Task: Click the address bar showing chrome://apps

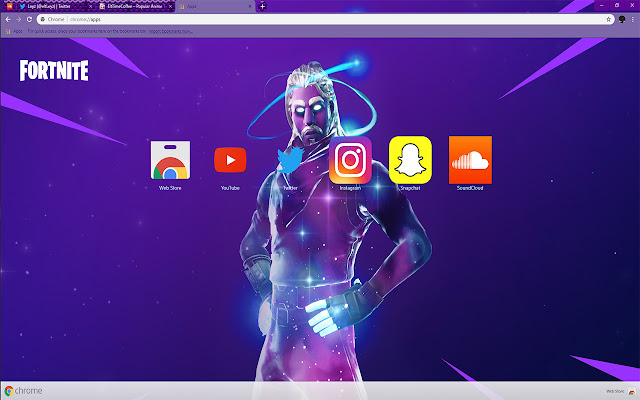Action: (x=325, y=19)
